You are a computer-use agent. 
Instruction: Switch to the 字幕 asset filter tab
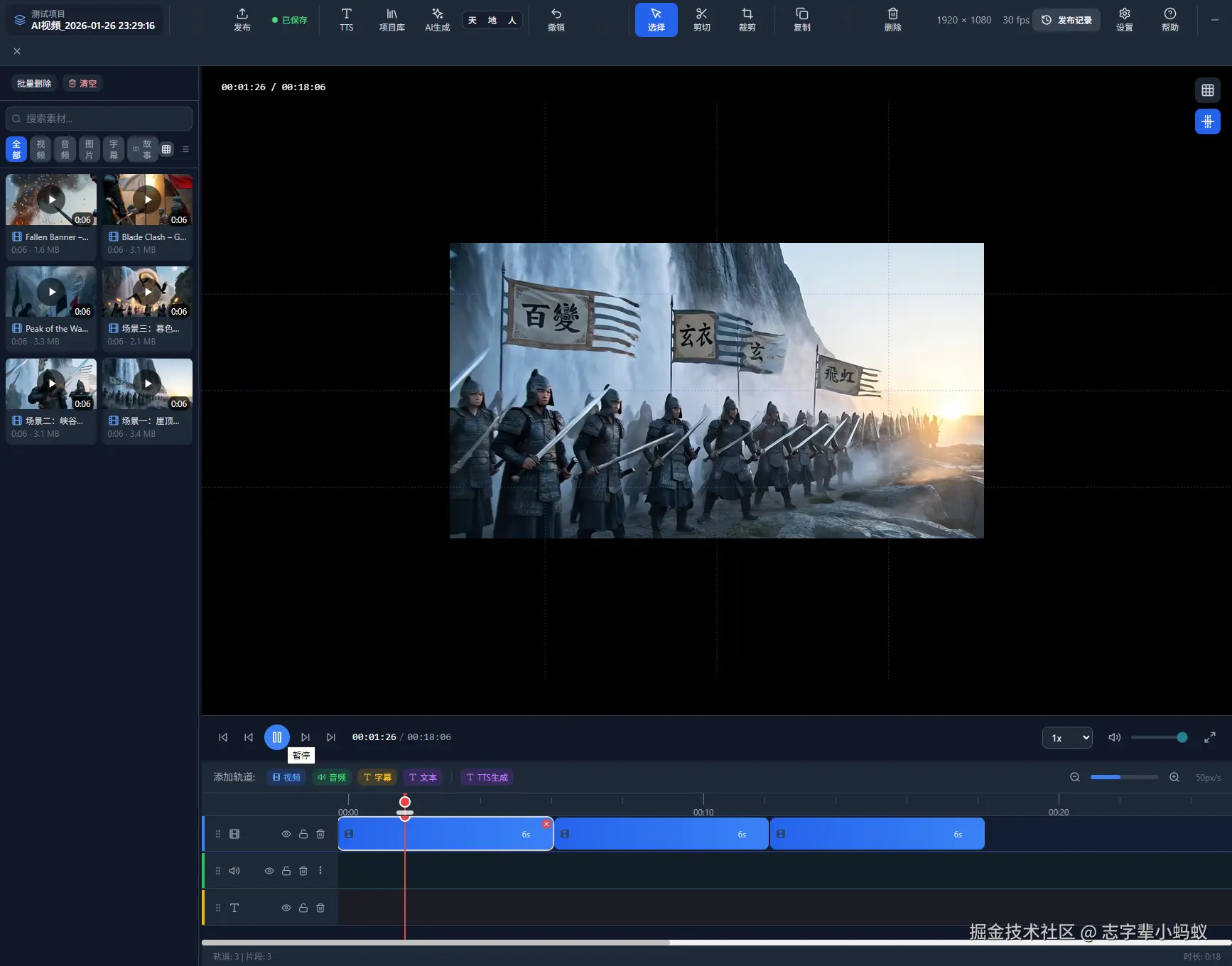click(x=114, y=149)
